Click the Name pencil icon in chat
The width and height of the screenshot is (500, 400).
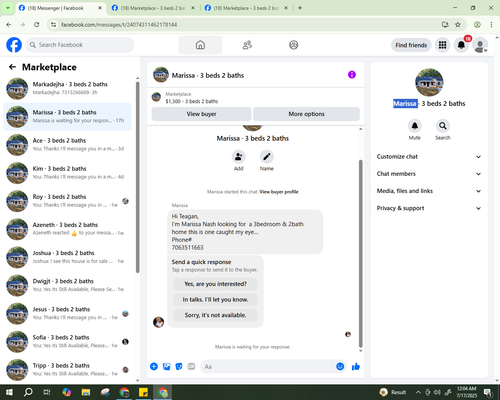(267, 156)
